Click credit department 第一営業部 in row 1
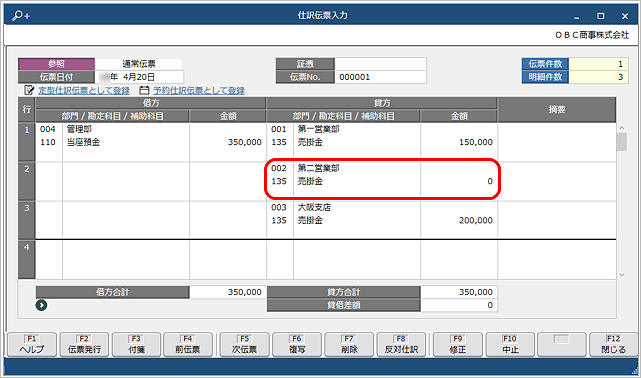The height and width of the screenshot is (378, 641). click(318, 129)
